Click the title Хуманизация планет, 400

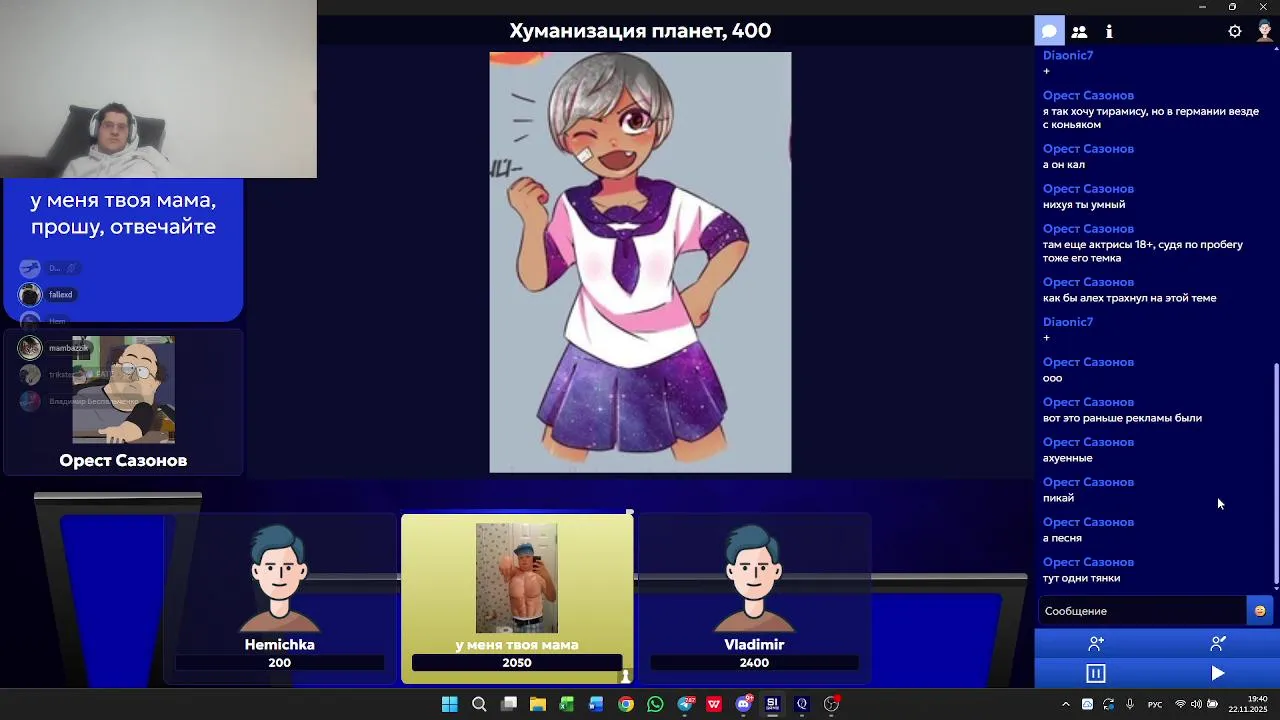[x=640, y=31]
